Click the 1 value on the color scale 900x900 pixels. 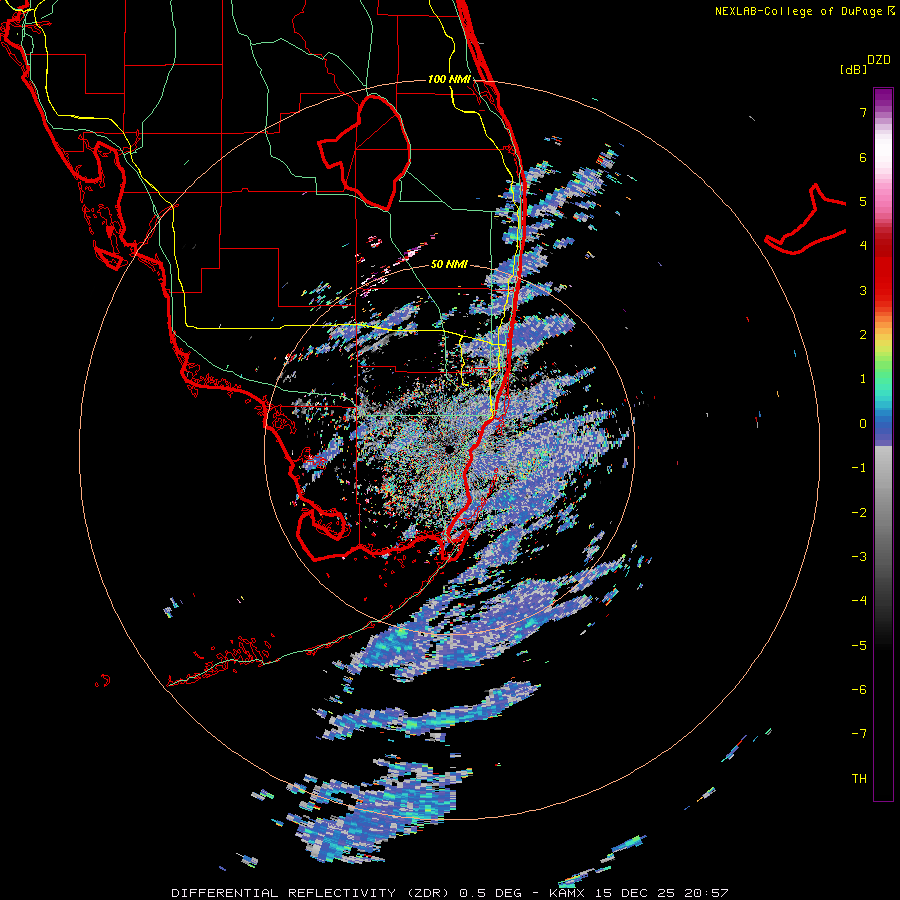coord(863,379)
